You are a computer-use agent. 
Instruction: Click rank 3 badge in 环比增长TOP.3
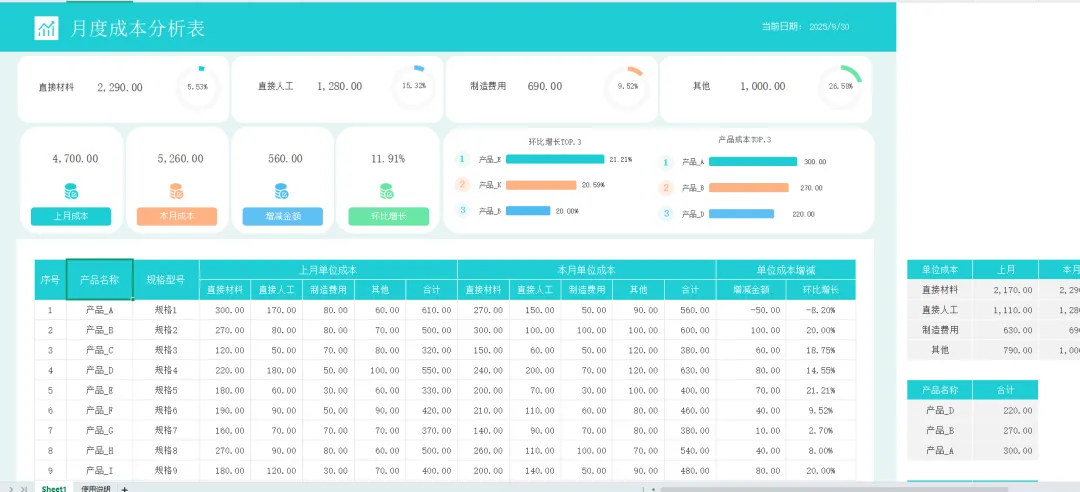click(x=462, y=210)
